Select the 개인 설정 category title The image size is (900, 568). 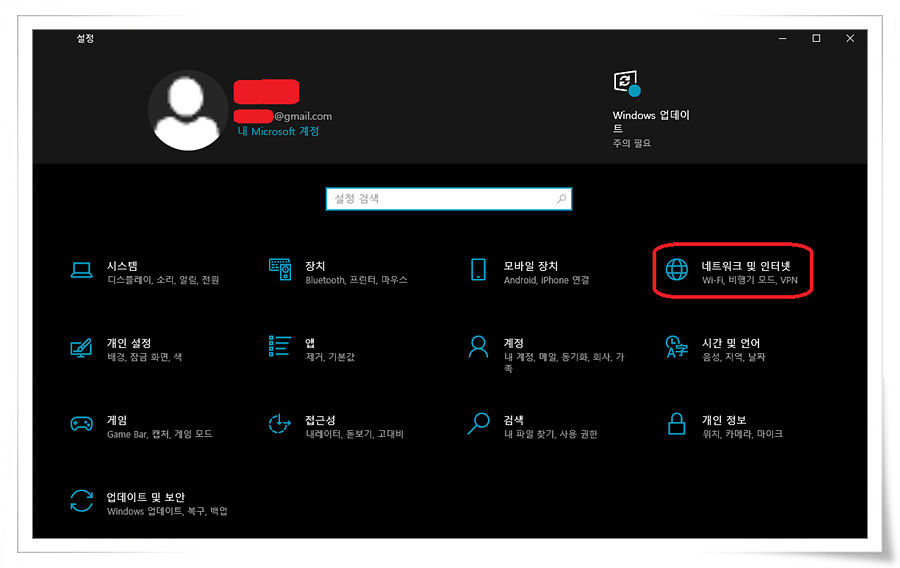point(129,343)
